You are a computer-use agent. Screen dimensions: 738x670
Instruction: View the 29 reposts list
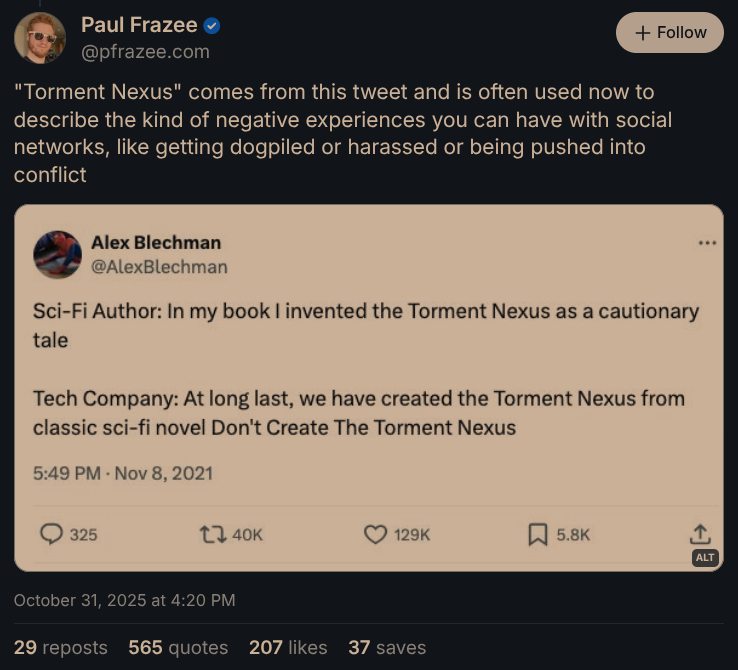point(60,647)
